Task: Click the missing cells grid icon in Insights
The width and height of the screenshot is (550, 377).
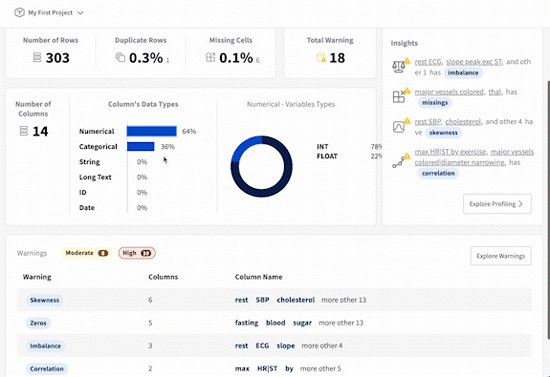Action: click(x=399, y=96)
